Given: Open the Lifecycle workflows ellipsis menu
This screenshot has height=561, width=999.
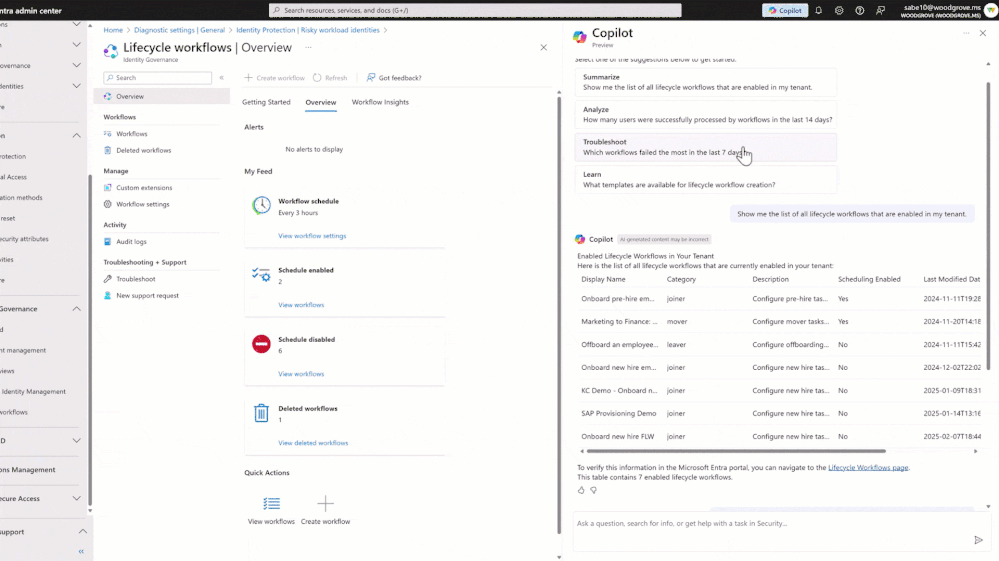Looking at the screenshot, I should (x=308, y=47).
